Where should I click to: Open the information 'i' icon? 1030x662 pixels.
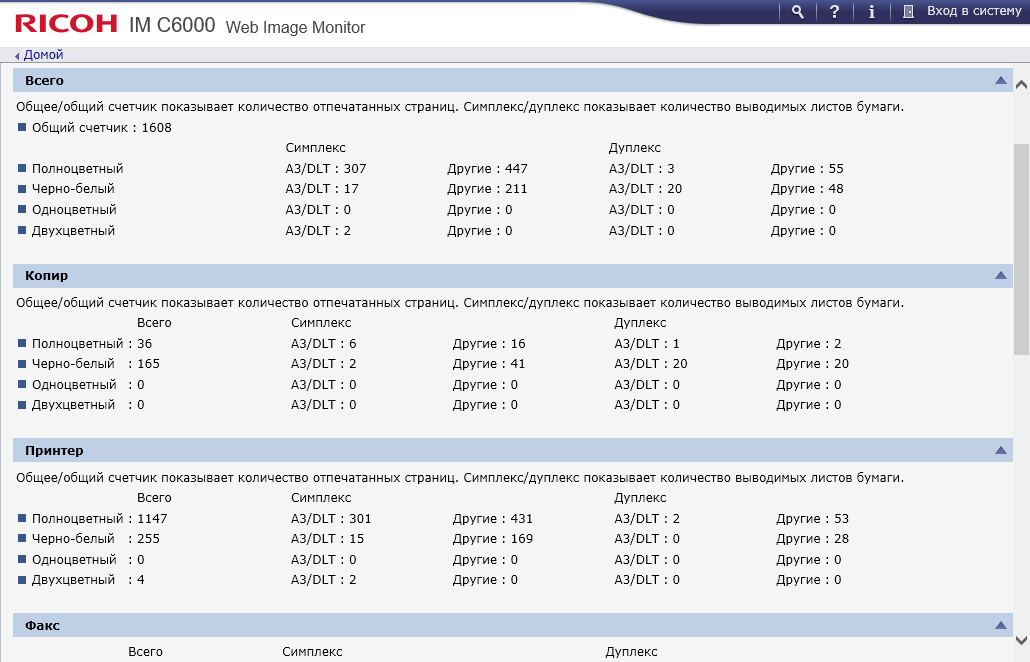pos(872,12)
